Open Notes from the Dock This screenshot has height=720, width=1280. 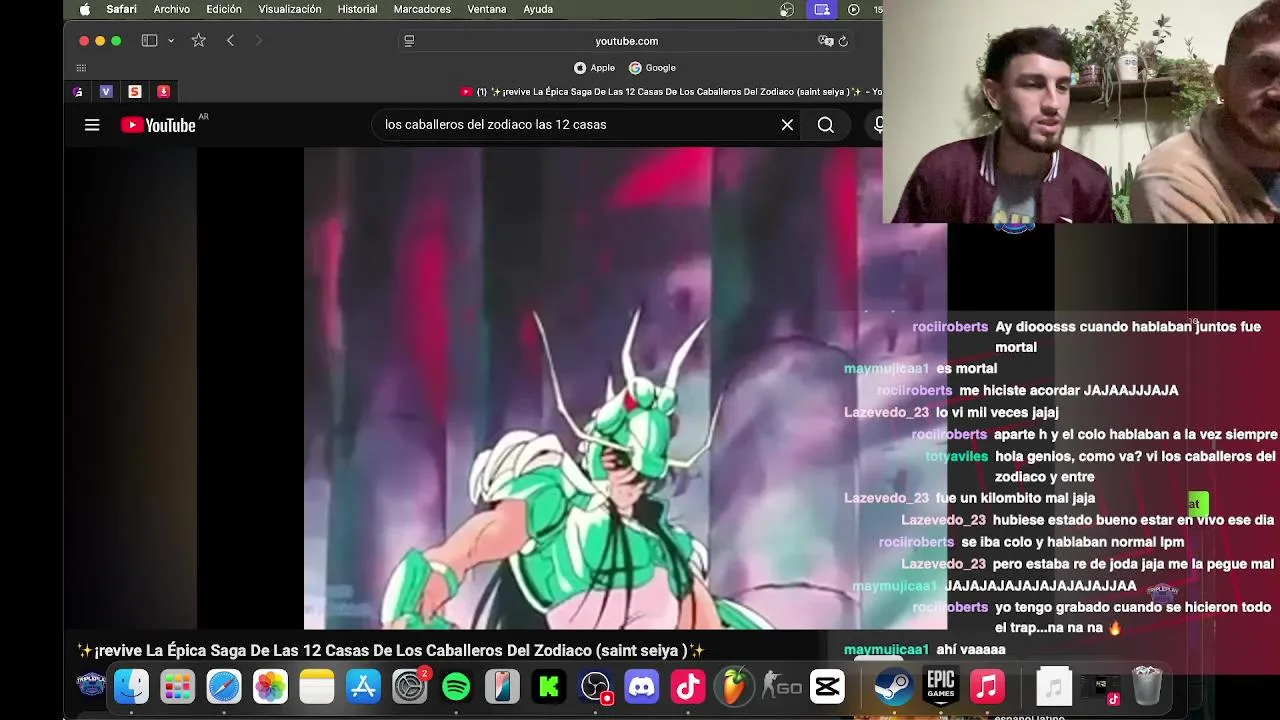[x=317, y=686]
